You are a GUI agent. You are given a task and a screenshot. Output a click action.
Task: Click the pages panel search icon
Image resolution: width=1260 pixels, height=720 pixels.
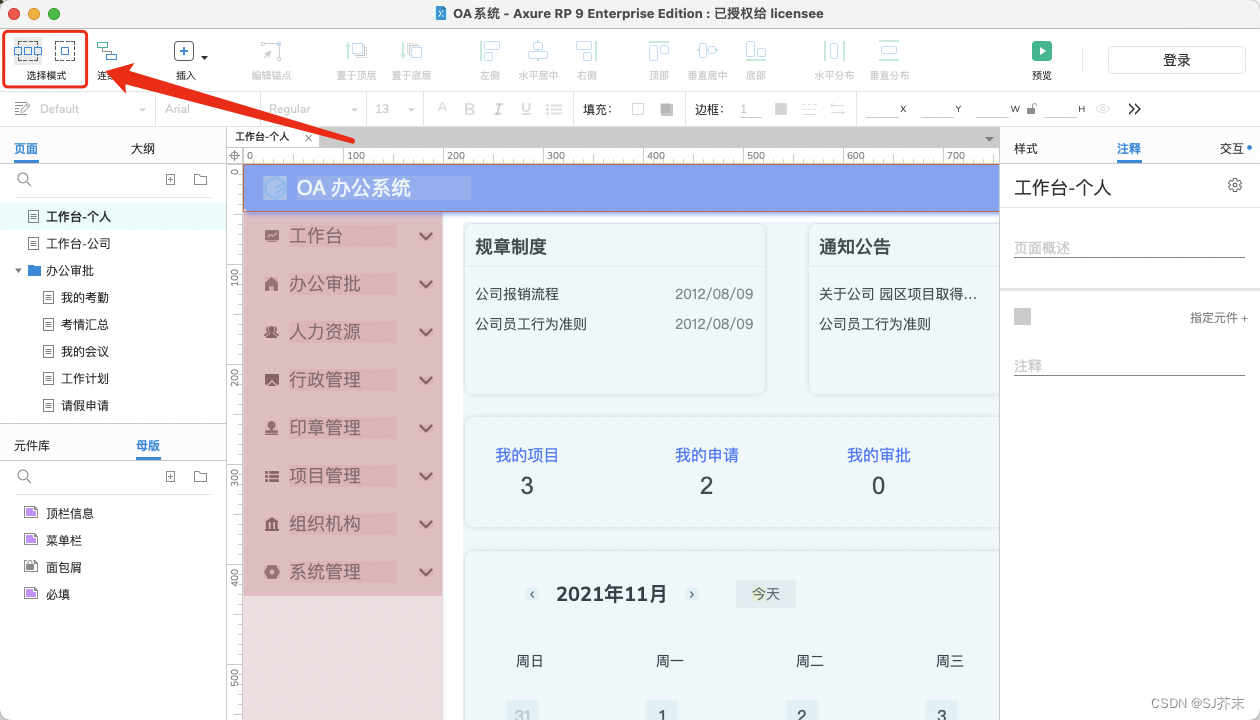25,179
